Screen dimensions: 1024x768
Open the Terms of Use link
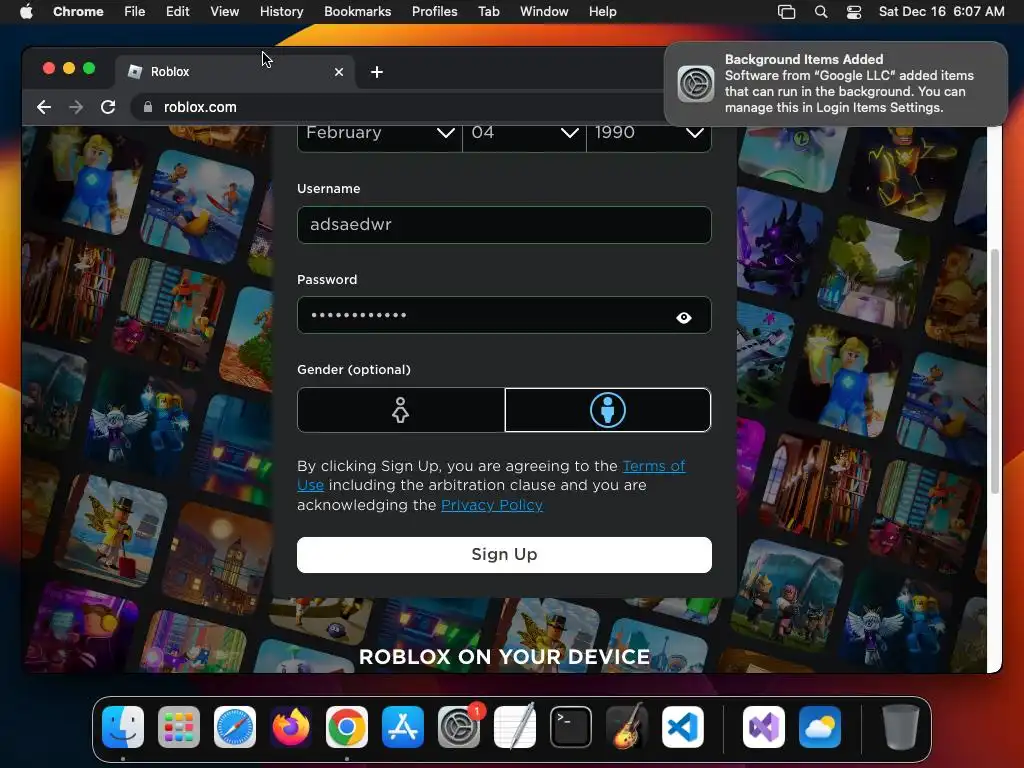[654, 466]
